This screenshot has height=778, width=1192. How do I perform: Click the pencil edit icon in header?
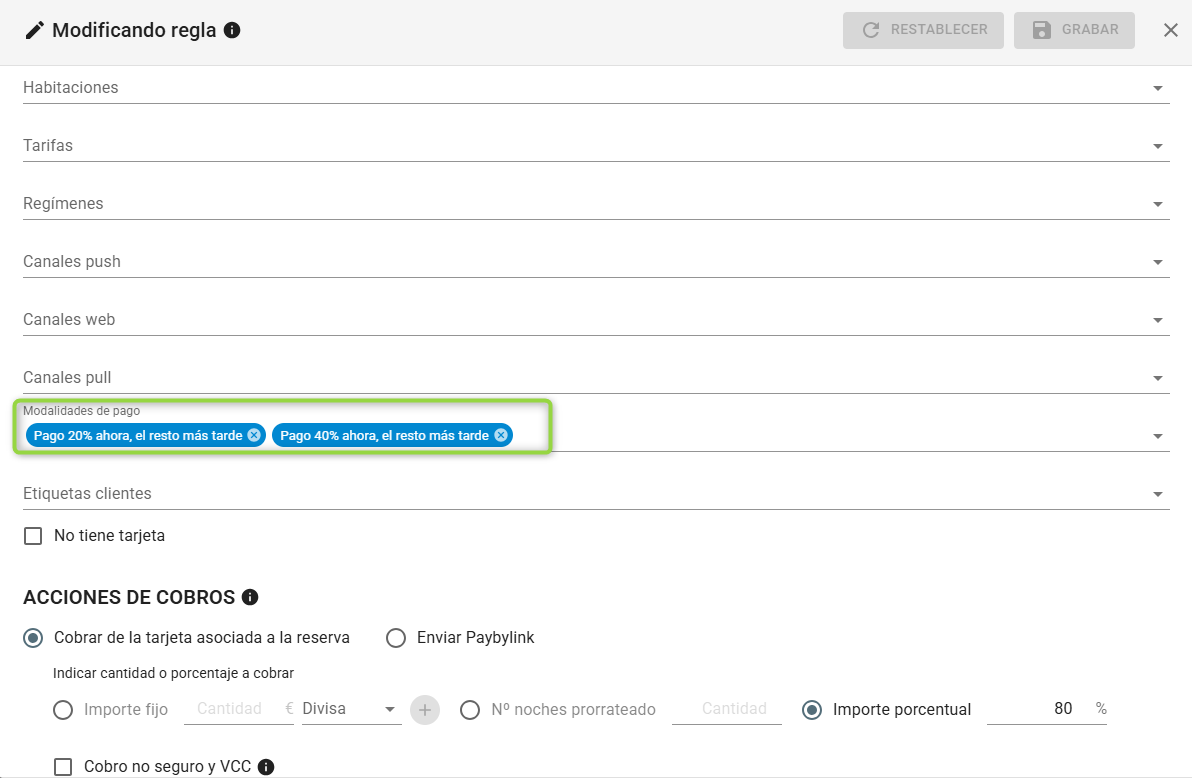(x=35, y=30)
